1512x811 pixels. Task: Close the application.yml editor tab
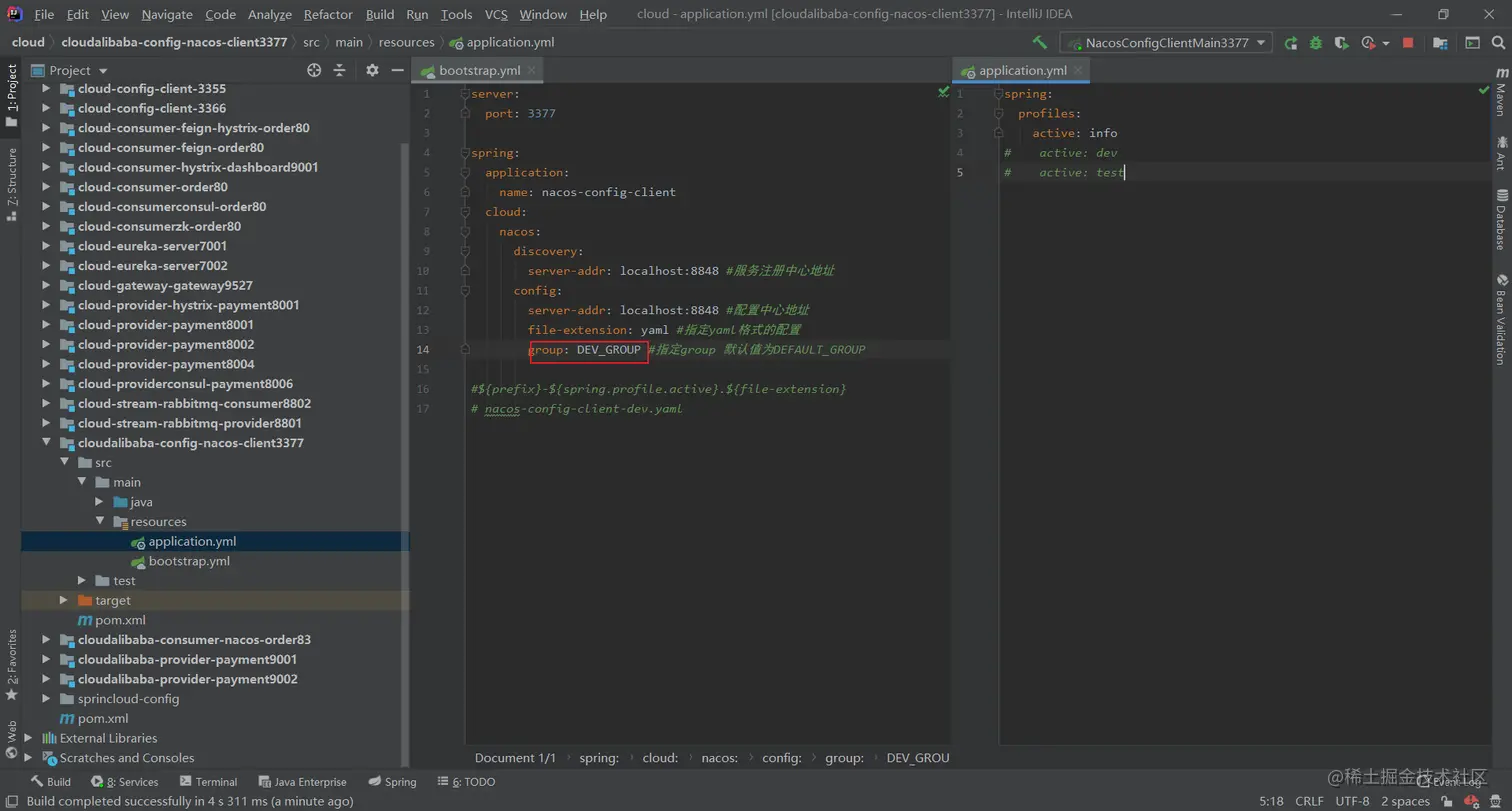[1078, 70]
